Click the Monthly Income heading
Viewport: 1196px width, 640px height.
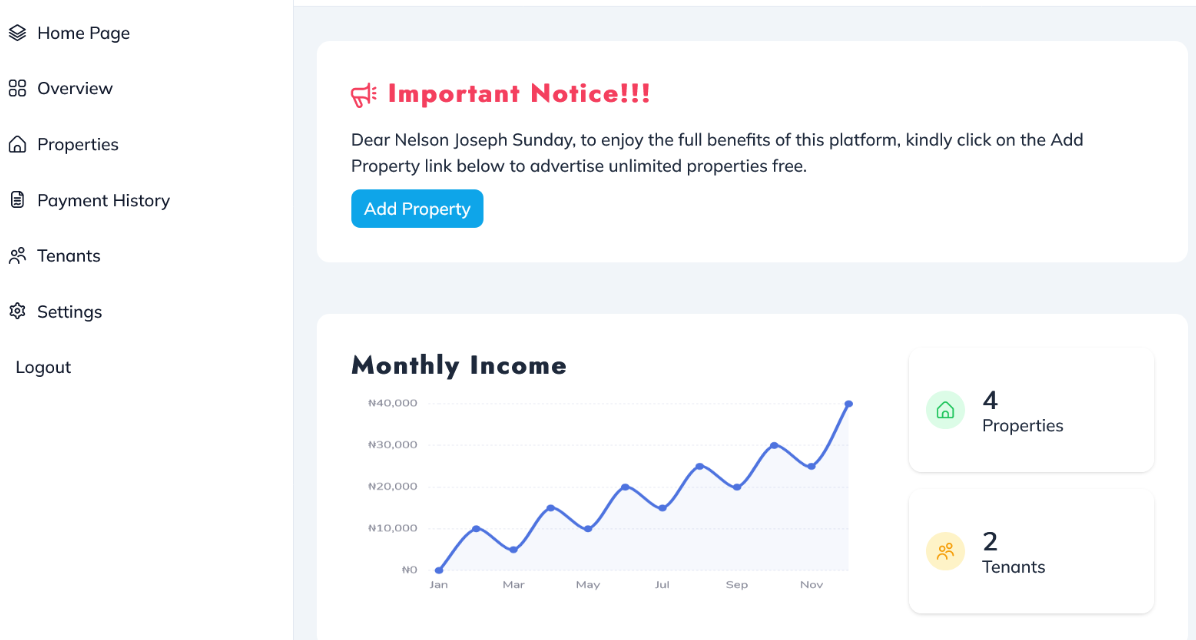pyautogui.click(x=459, y=366)
